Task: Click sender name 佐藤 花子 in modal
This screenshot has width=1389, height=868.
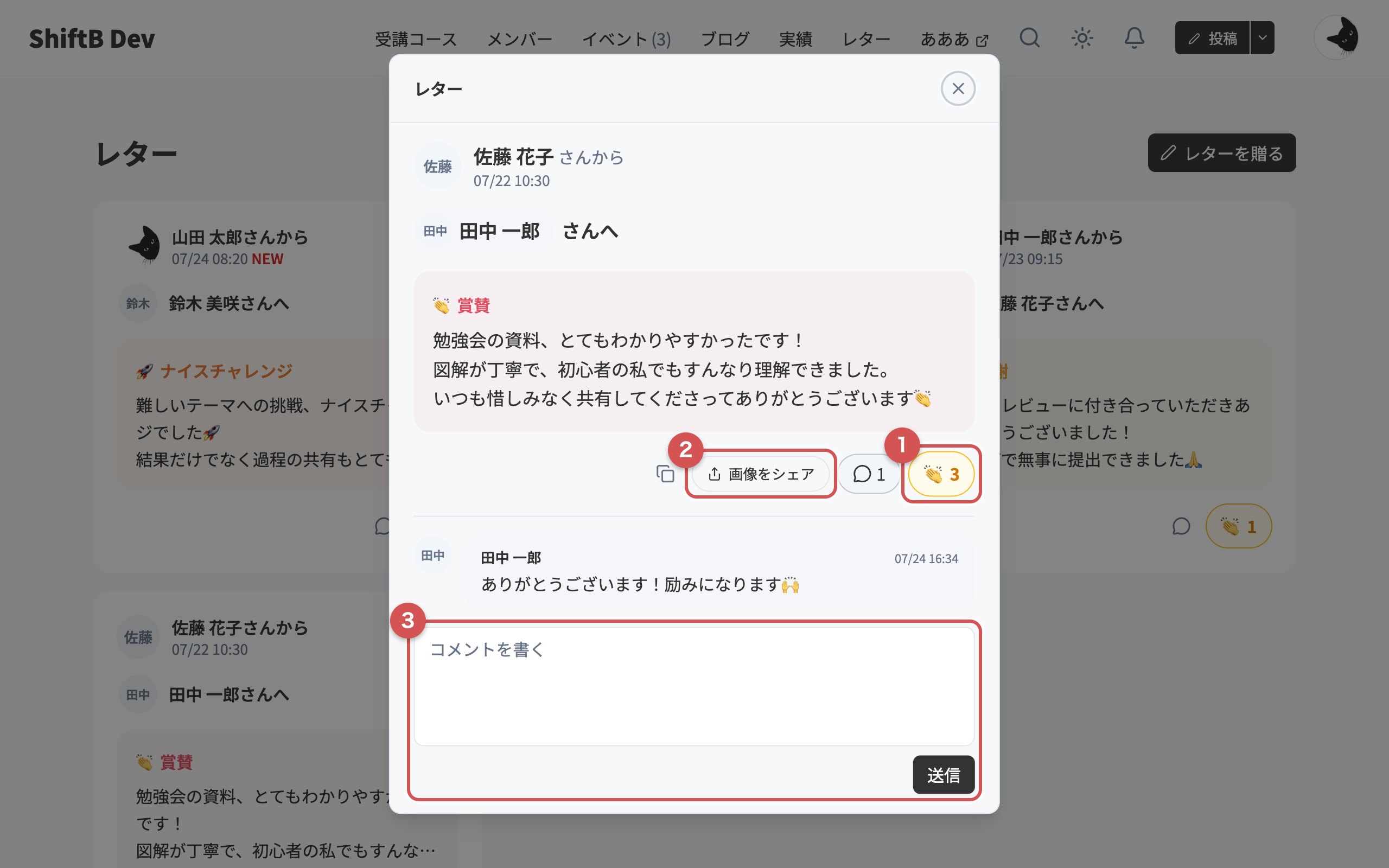Action: [513, 156]
